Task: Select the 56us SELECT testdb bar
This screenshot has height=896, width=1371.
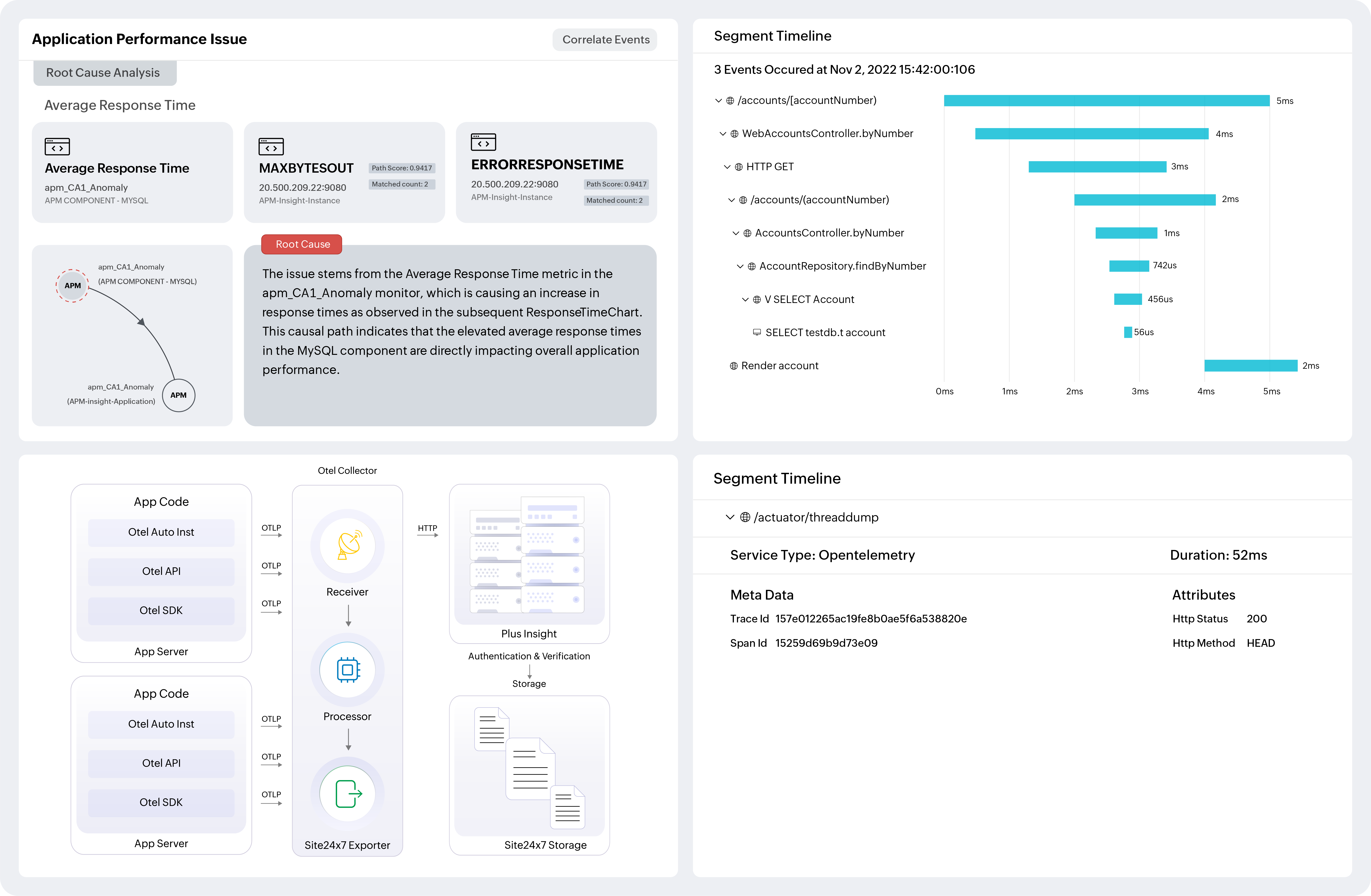Action: 1128,332
